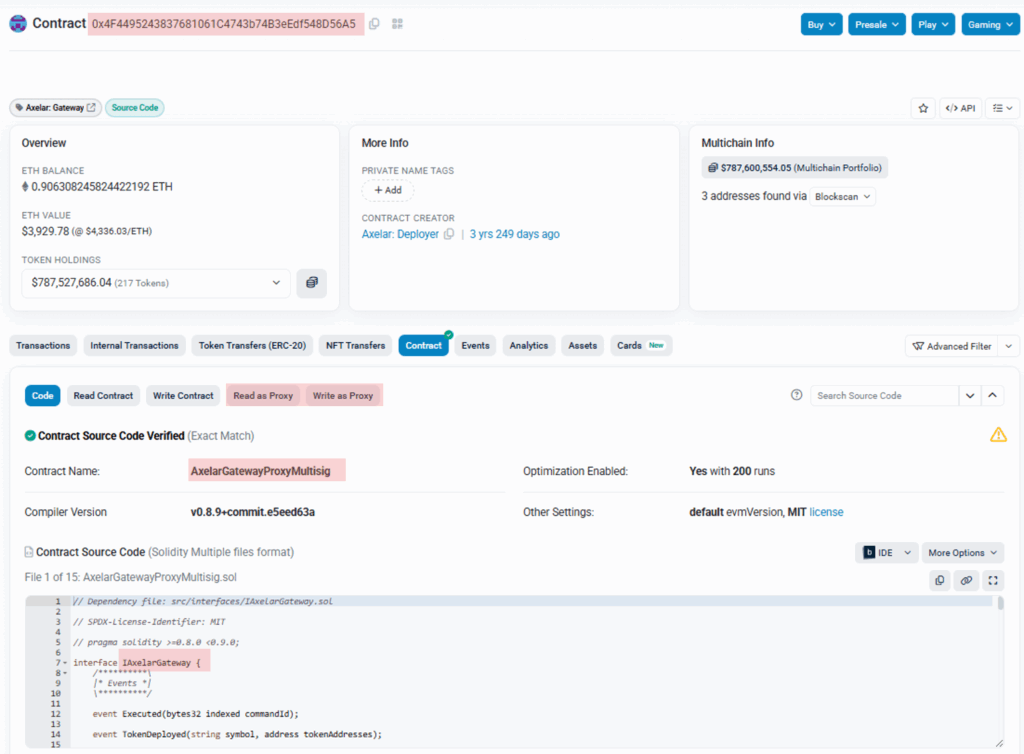Show the address QR code icon
This screenshot has height=754, width=1024.
(397, 24)
